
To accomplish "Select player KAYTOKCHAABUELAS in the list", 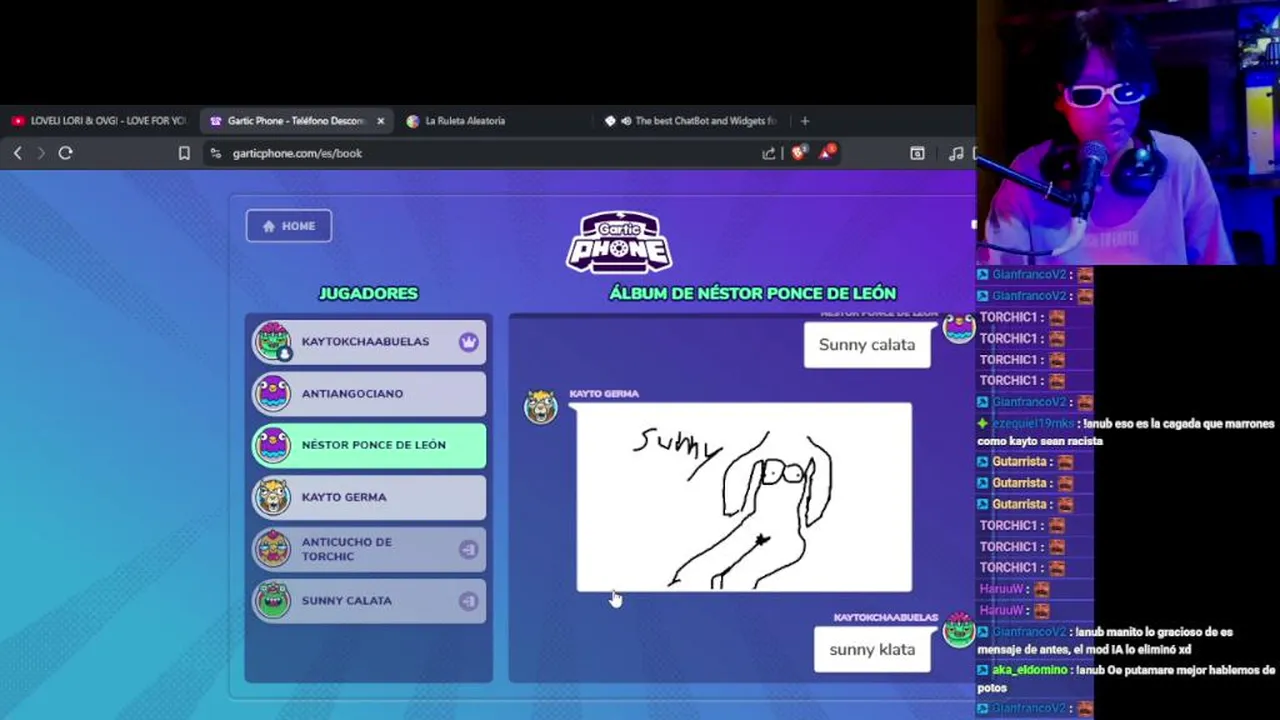I will pyautogui.click(x=368, y=342).
